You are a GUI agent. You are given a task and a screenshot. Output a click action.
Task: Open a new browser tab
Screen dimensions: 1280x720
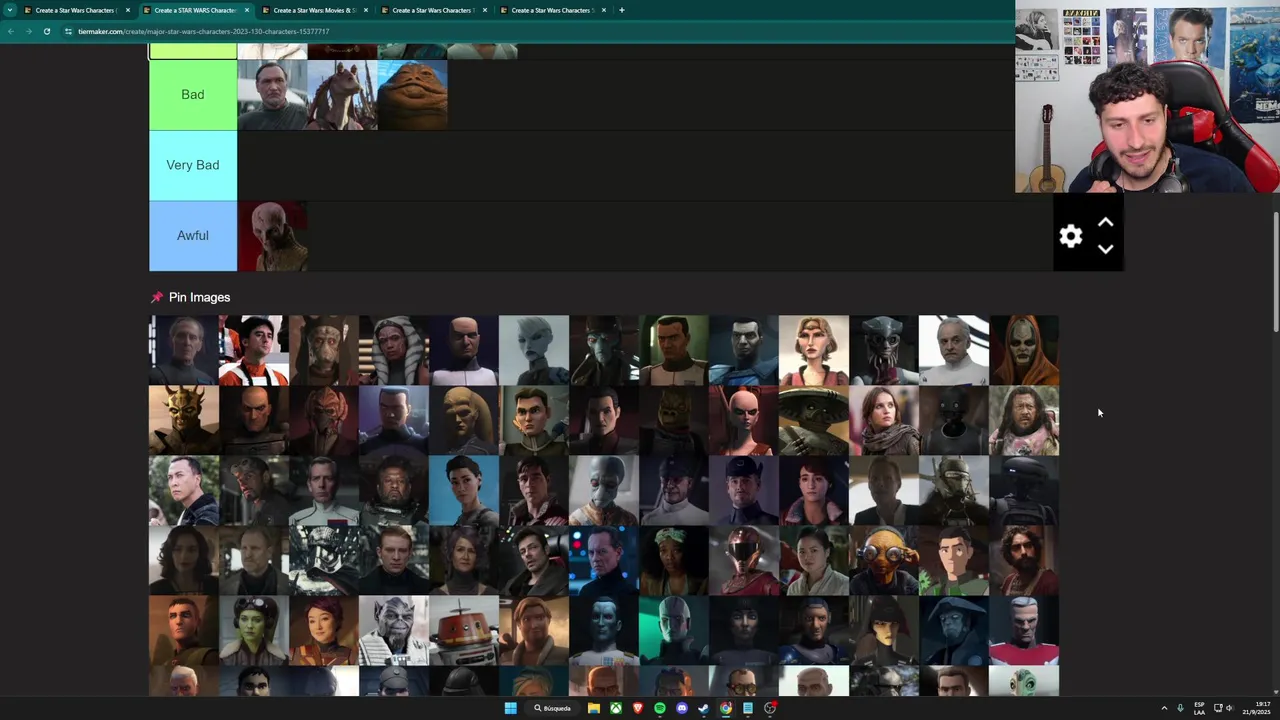pos(621,10)
